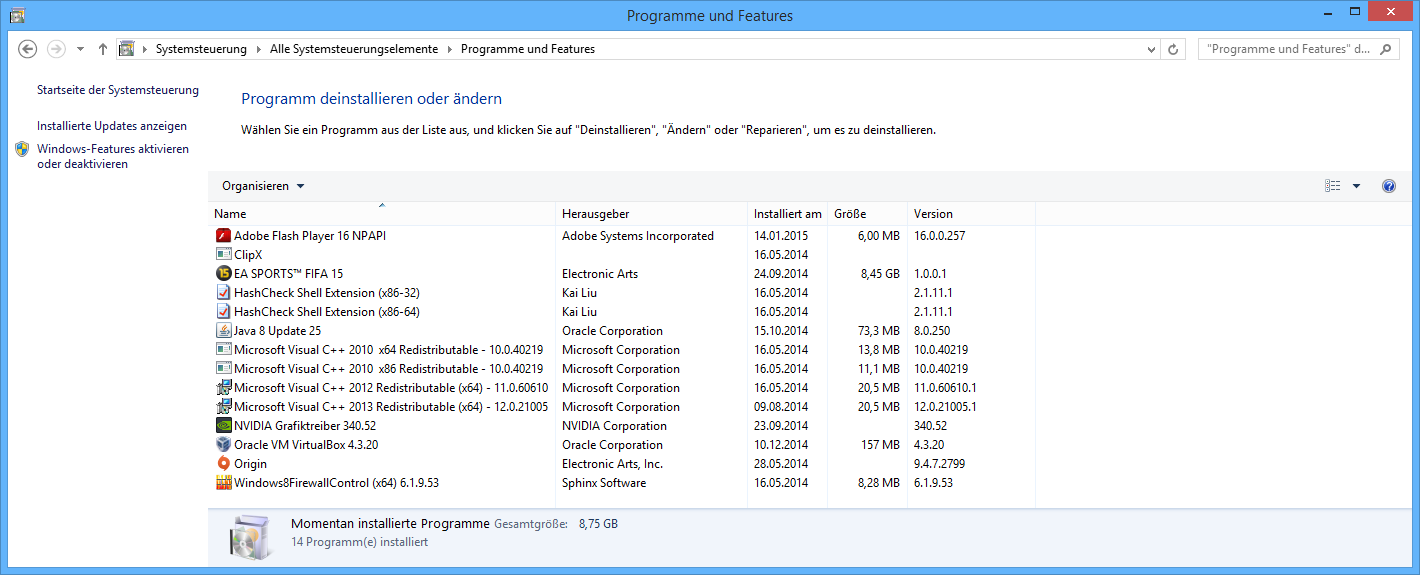The image size is (1420, 575).
Task: Click the window icon in title bar
Action: coord(17,15)
